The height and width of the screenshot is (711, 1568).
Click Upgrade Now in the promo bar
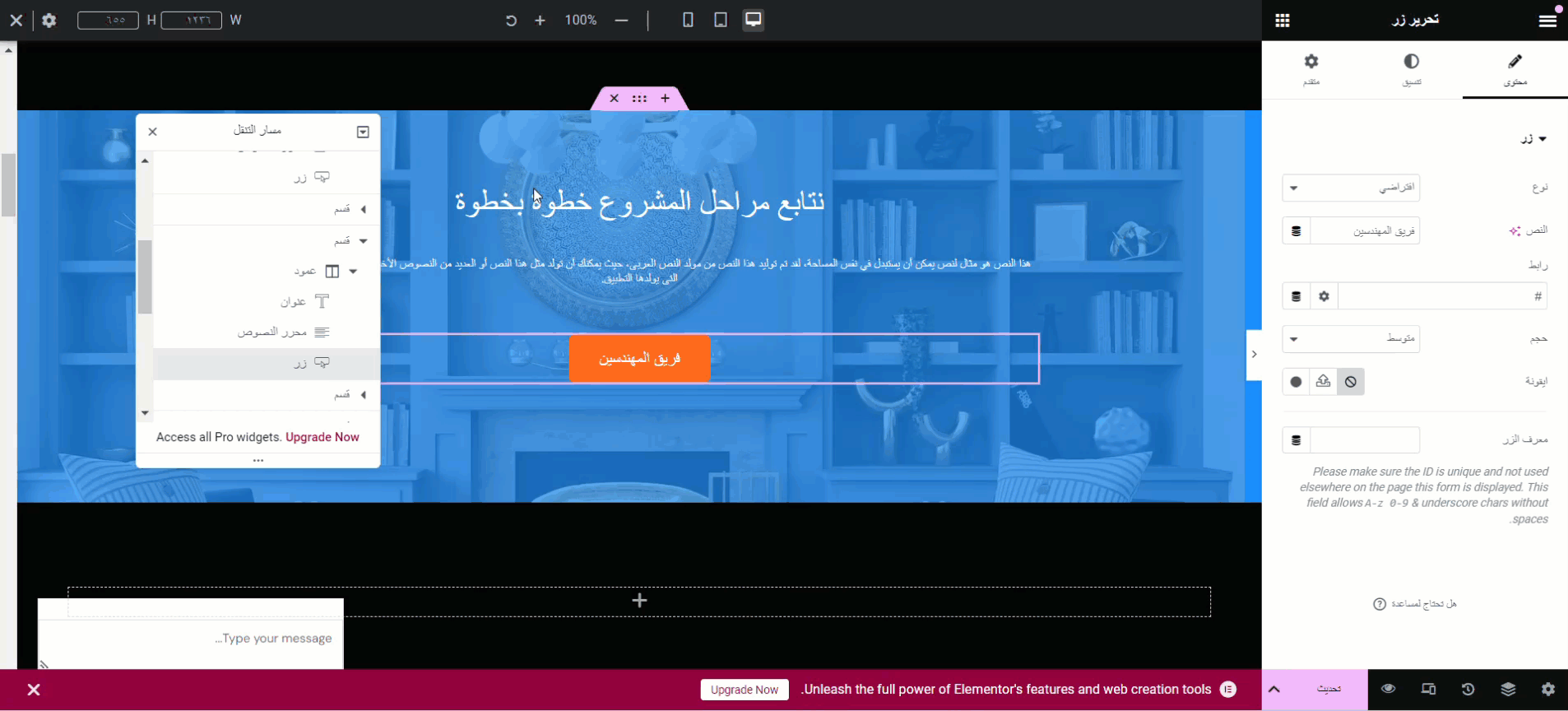tap(745, 690)
